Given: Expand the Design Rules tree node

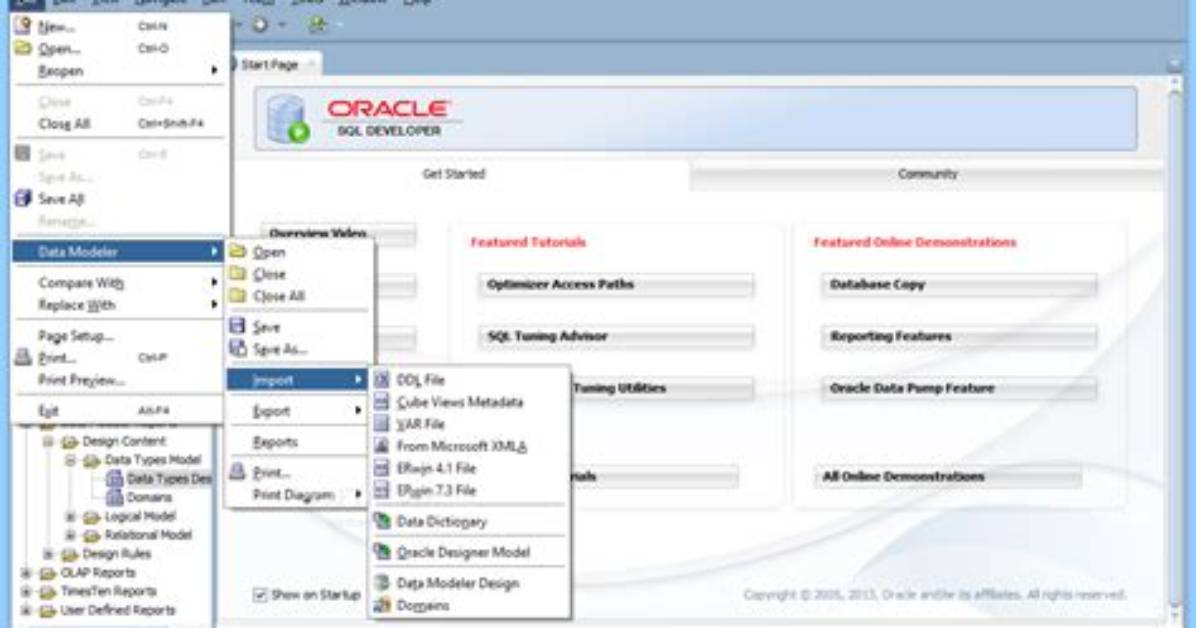Looking at the screenshot, I should pos(48,554).
